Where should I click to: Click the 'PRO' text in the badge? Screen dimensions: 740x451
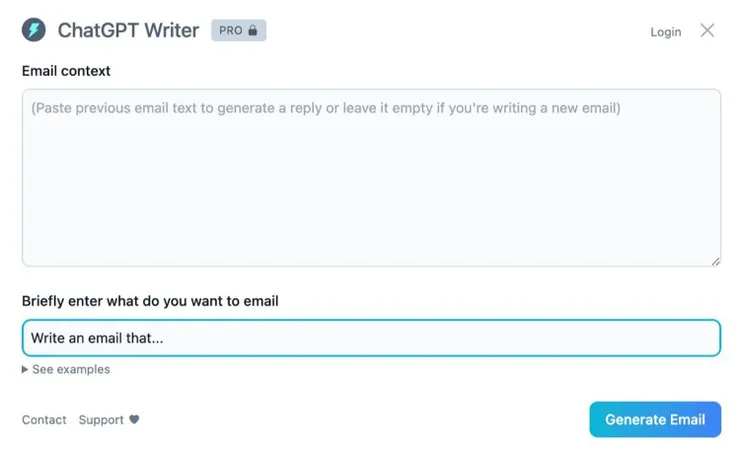pyautogui.click(x=231, y=30)
